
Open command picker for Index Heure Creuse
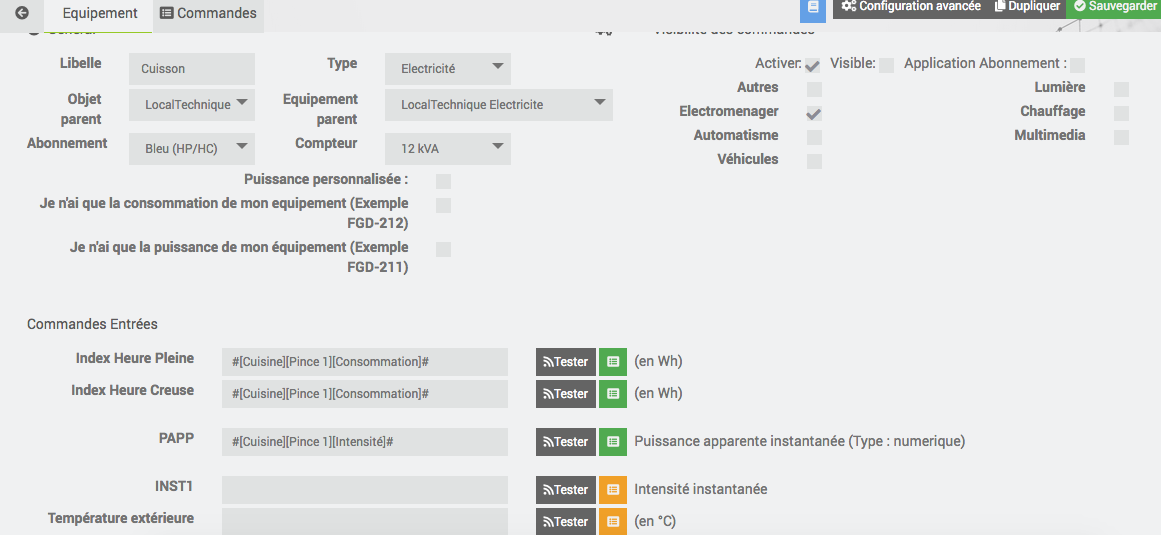click(x=613, y=394)
